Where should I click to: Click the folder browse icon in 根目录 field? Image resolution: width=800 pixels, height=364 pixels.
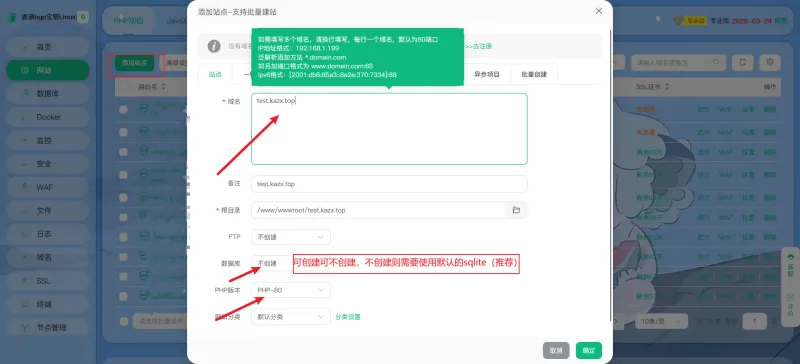point(516,210)
